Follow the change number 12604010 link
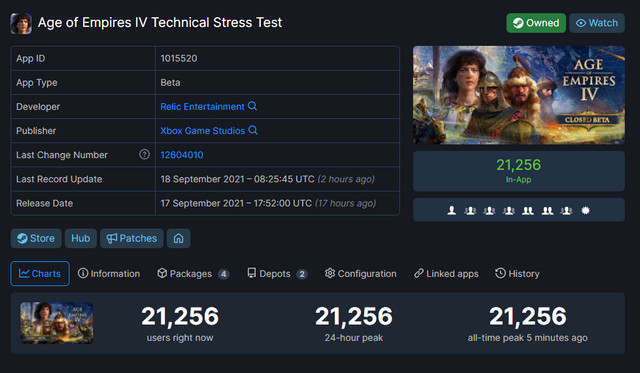The height and width of the screenshot is (373, 640). click(182, 155)
